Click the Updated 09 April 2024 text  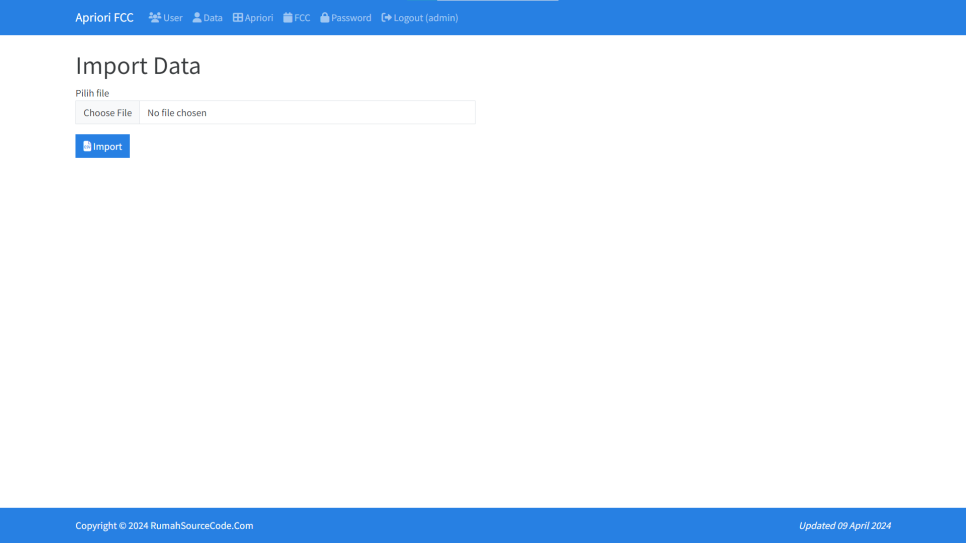click(845, 526)
